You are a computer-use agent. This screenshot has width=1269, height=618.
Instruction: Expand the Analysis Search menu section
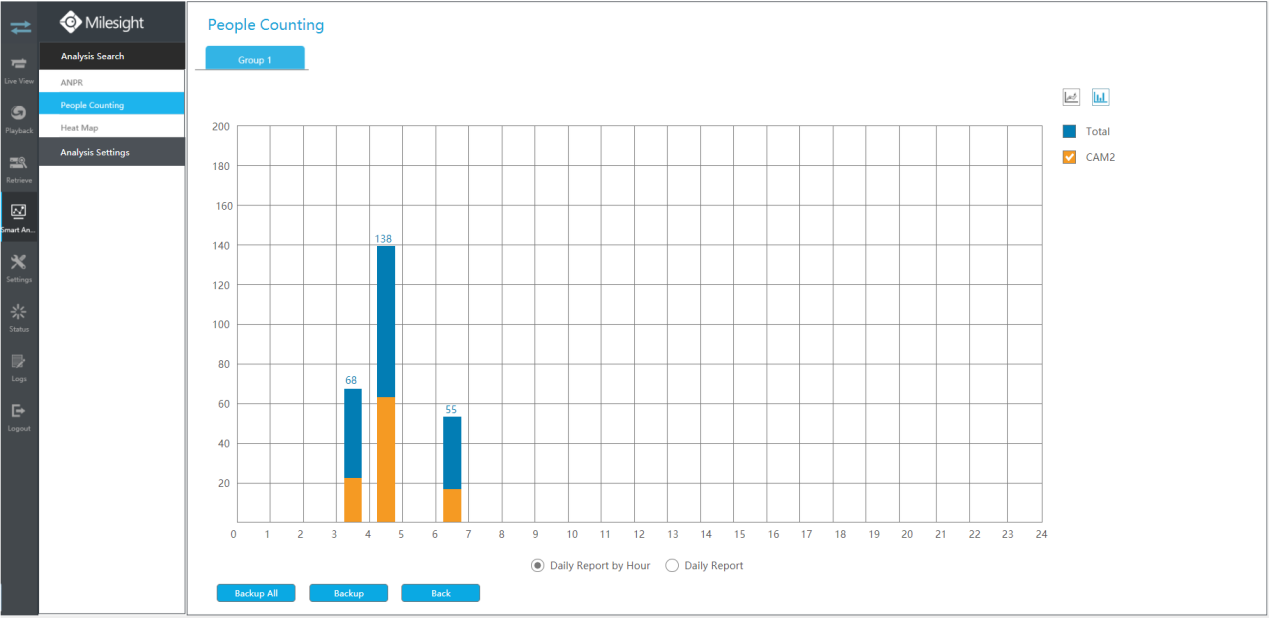click(x=112, y=56)
